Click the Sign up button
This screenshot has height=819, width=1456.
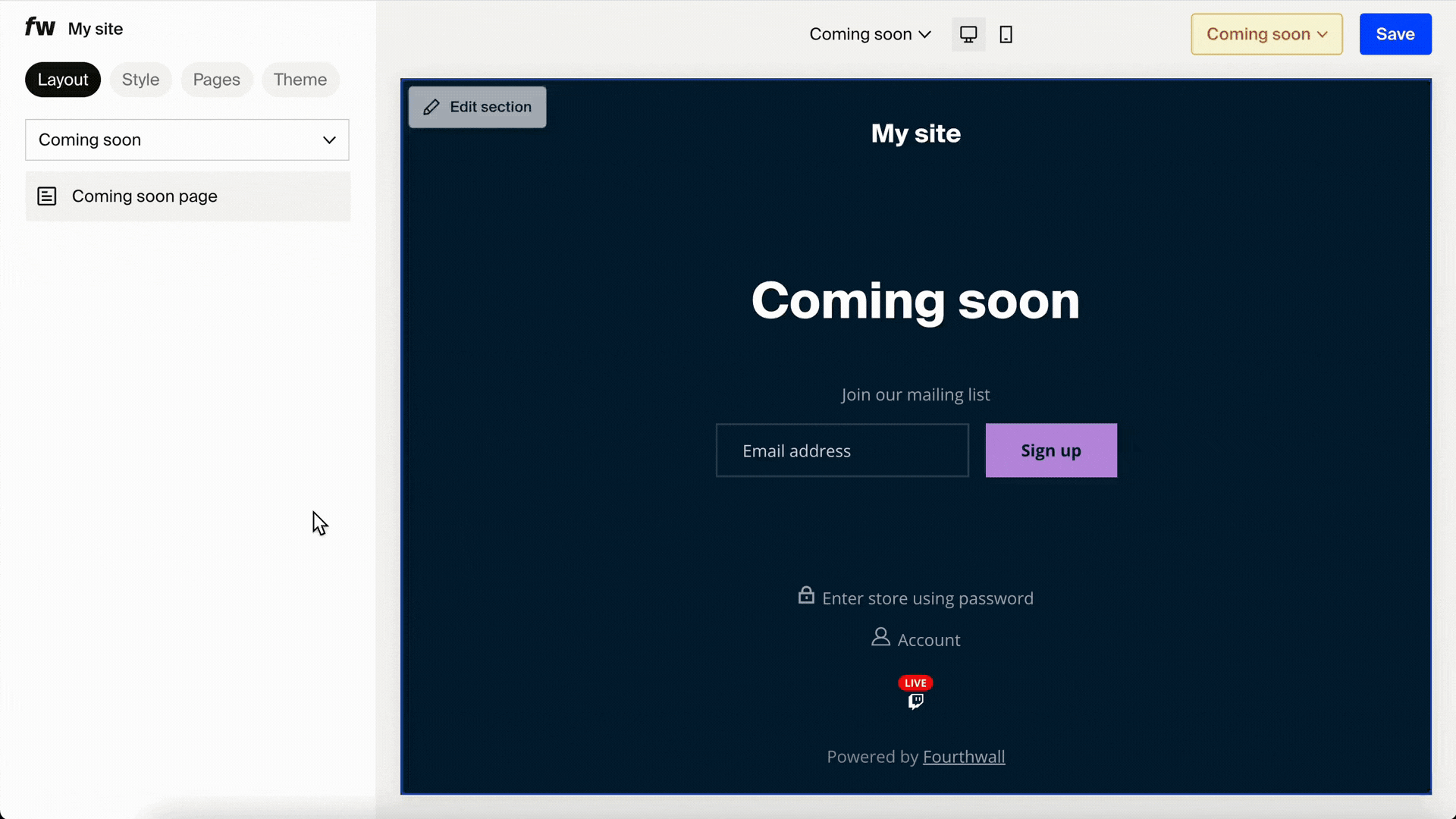[x=1050, y=450]
